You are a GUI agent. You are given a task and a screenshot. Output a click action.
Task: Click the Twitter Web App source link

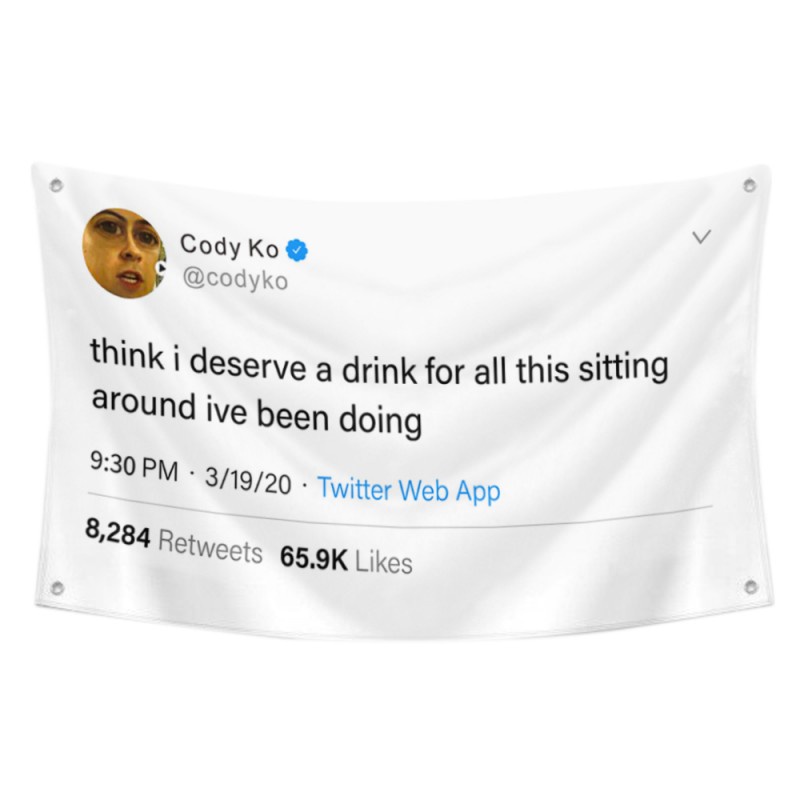(409, 490)
